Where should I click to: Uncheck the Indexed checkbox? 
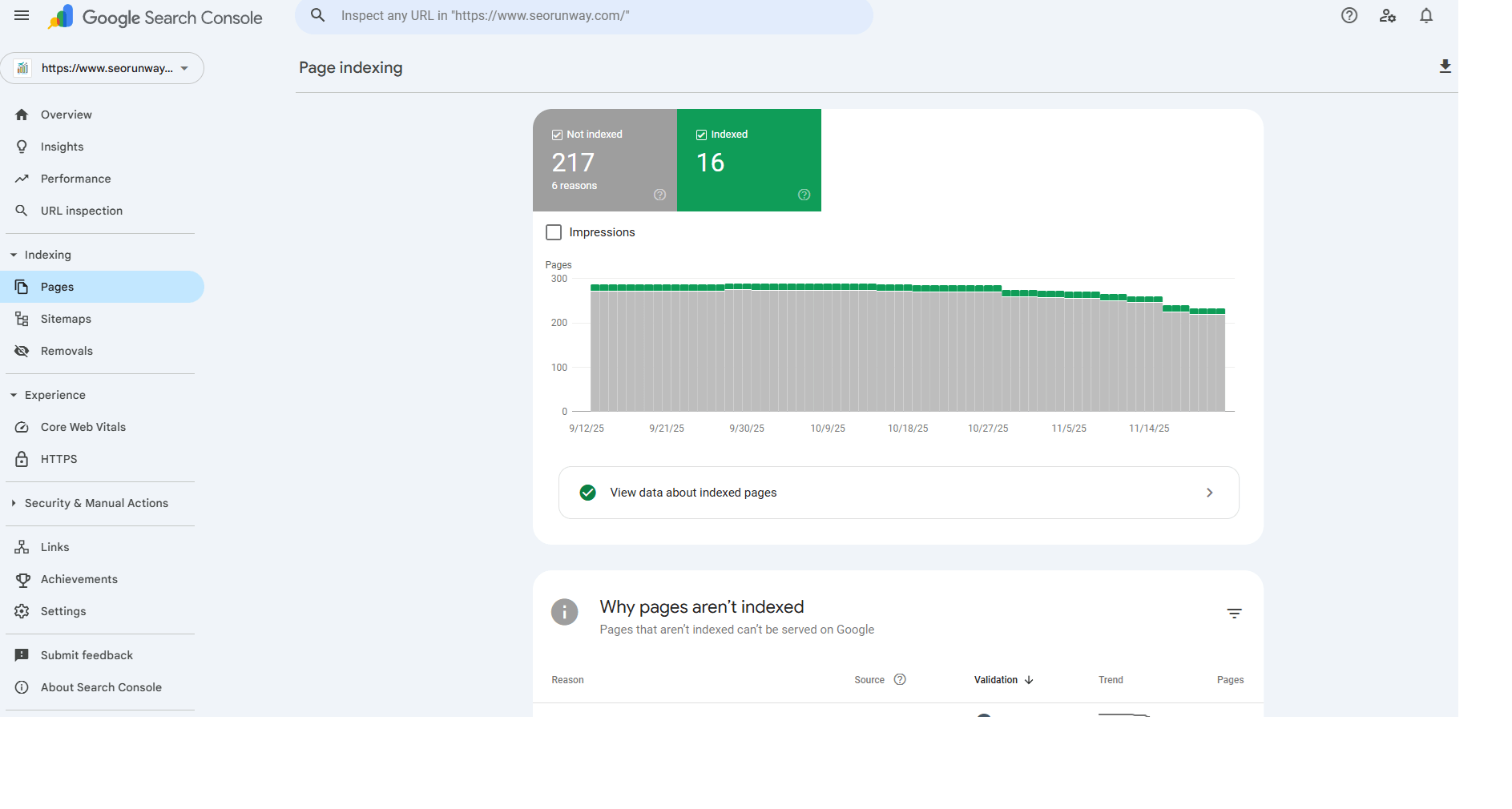click(x=701, y=135)
